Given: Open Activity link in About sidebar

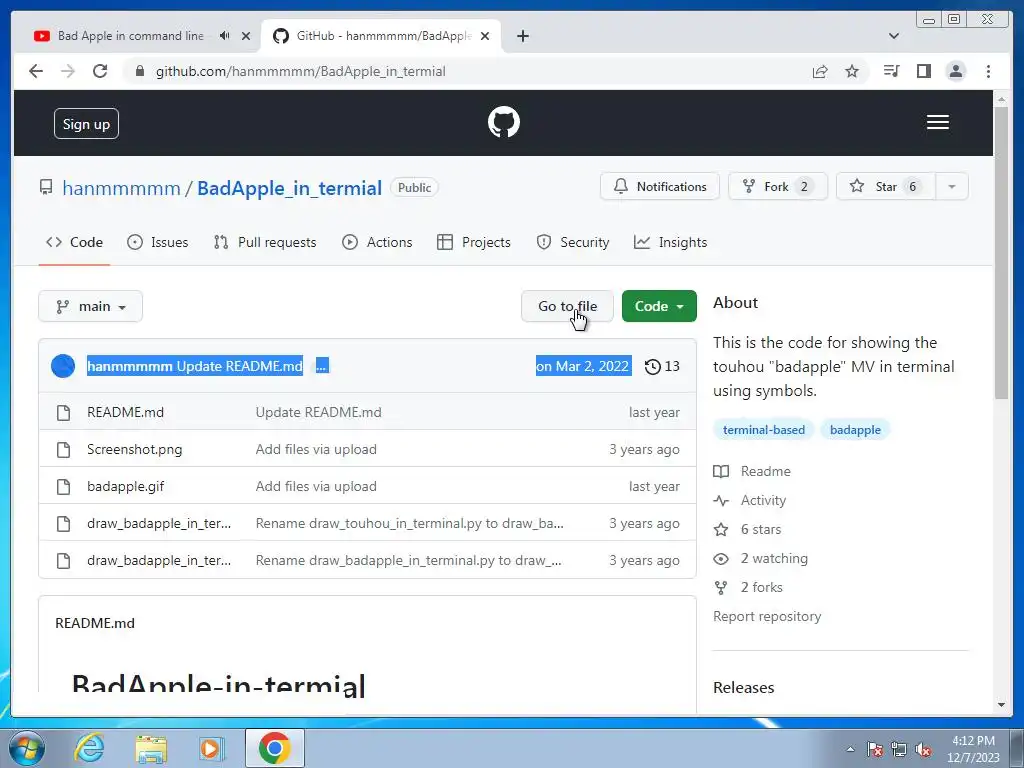Looking at the screenshot, I should (750, 501).
